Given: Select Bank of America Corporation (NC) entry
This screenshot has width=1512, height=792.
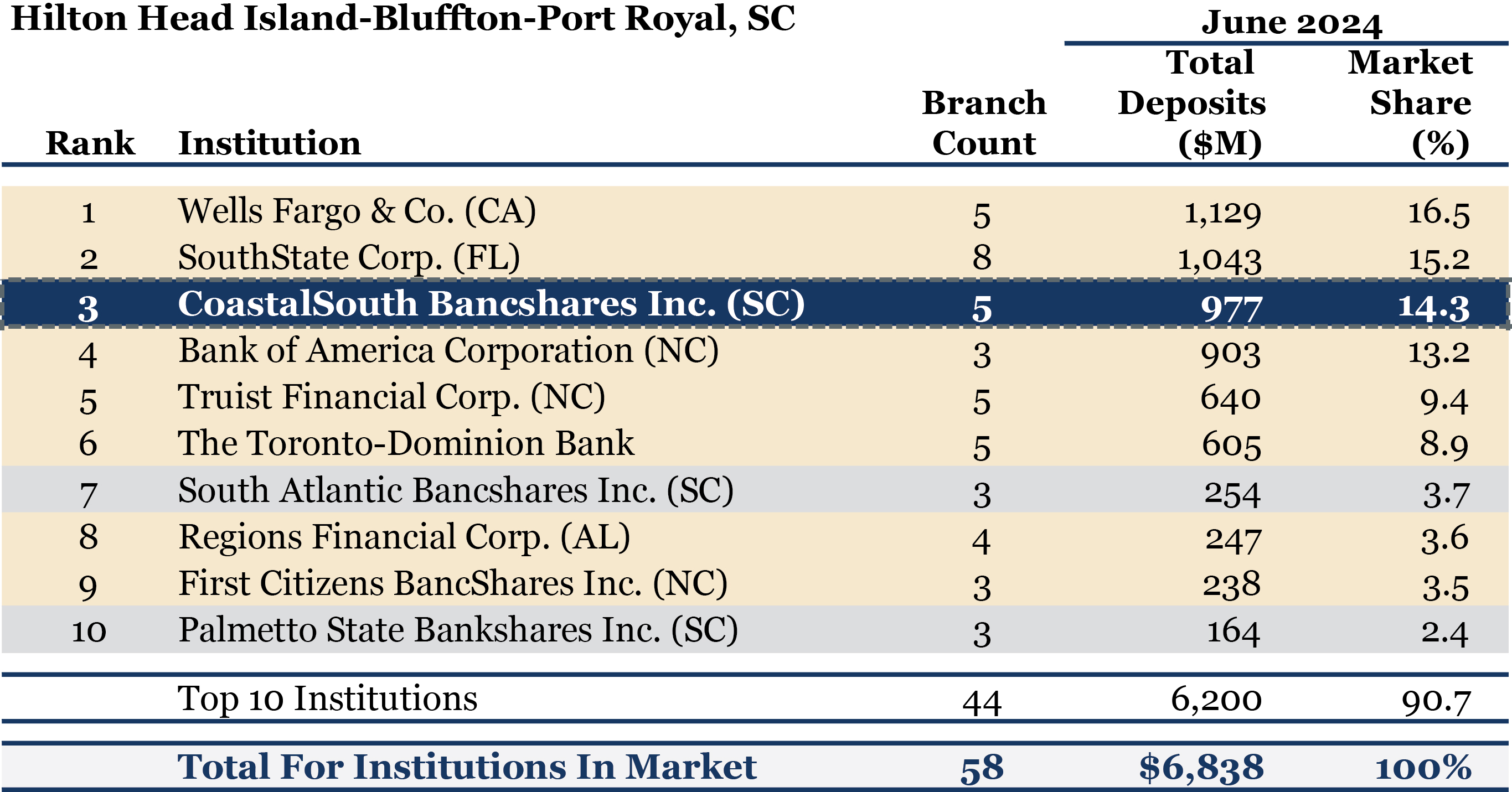Looking at the screenshot, I should [448, 351].
